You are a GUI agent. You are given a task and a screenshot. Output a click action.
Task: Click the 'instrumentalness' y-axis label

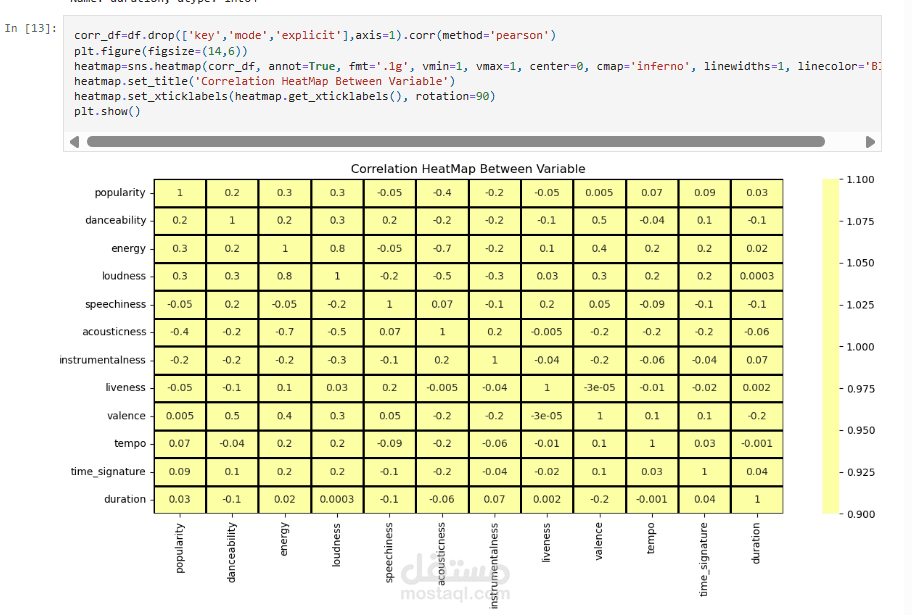point(101,360)
